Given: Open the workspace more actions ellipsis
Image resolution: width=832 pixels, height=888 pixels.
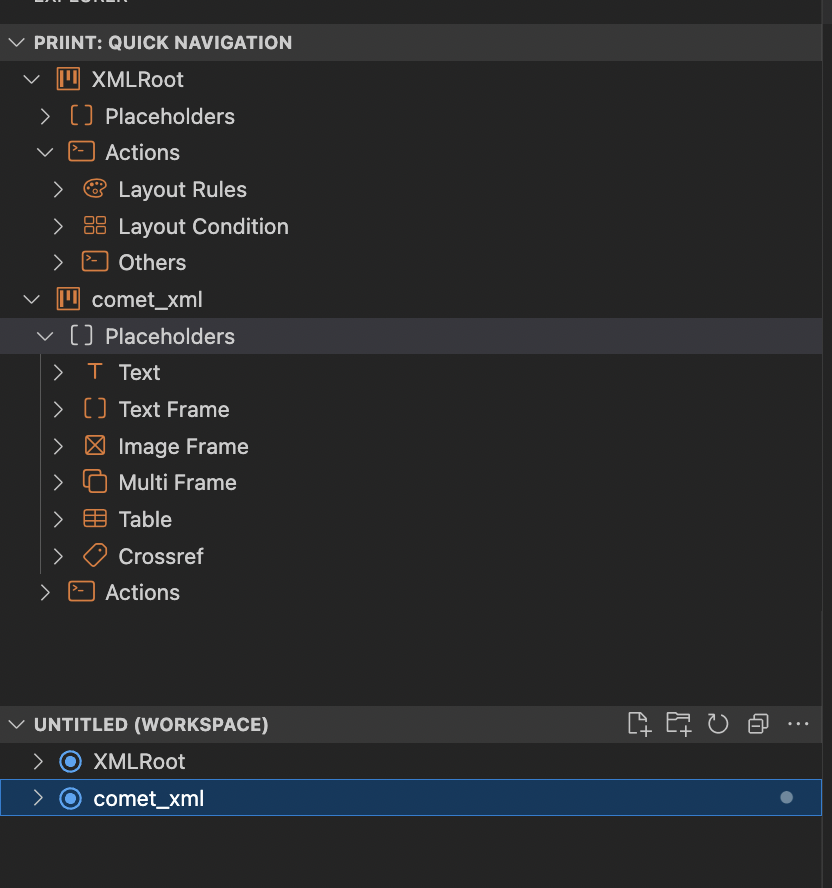Looking at the screenshot, I should click(798, 724).
